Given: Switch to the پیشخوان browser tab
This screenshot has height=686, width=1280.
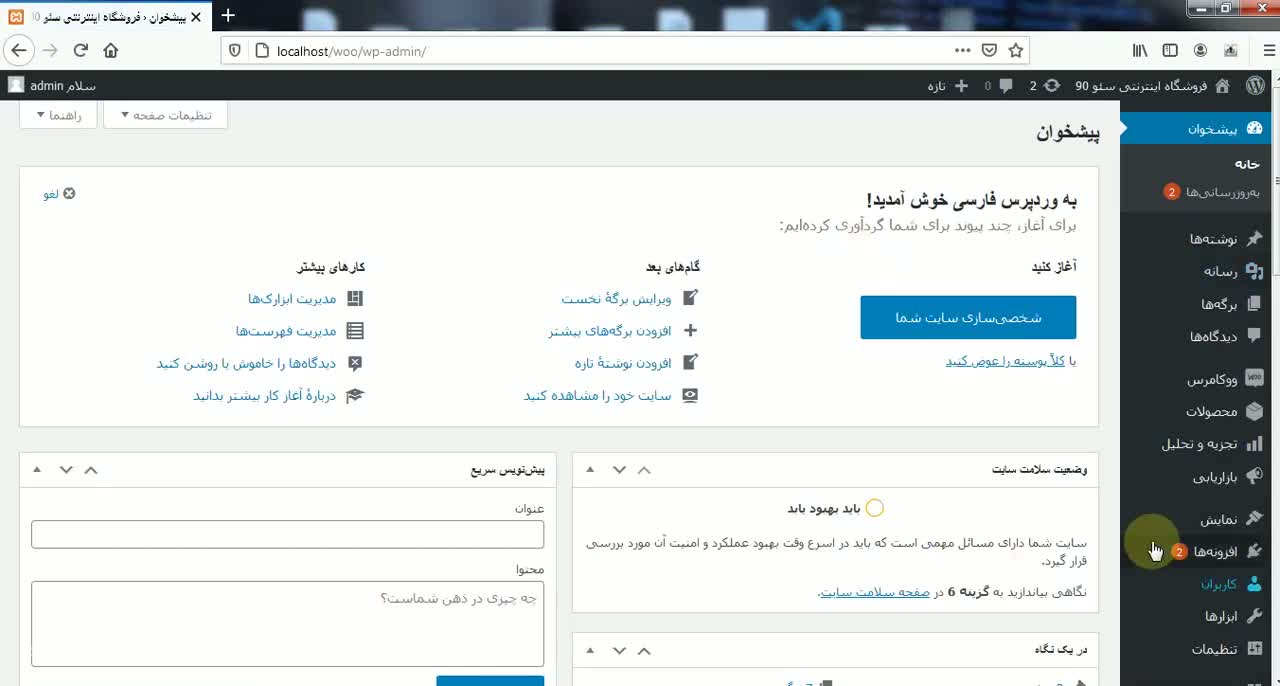Looking at the screenshot, I should pyautogui.click(x=105, y=16).
